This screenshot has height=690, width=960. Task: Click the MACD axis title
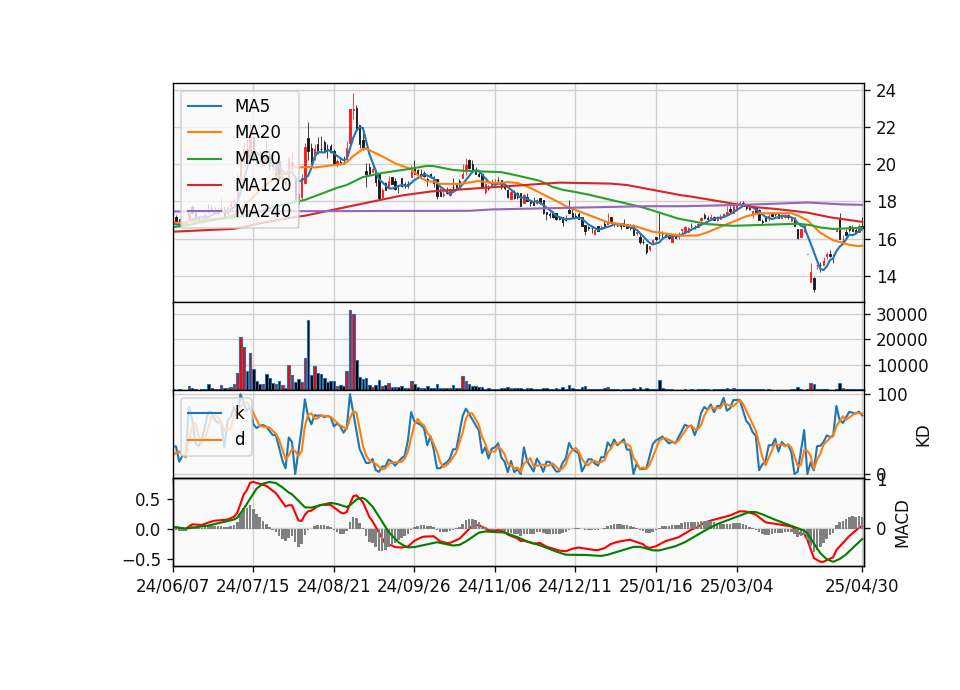coord(901,524)
